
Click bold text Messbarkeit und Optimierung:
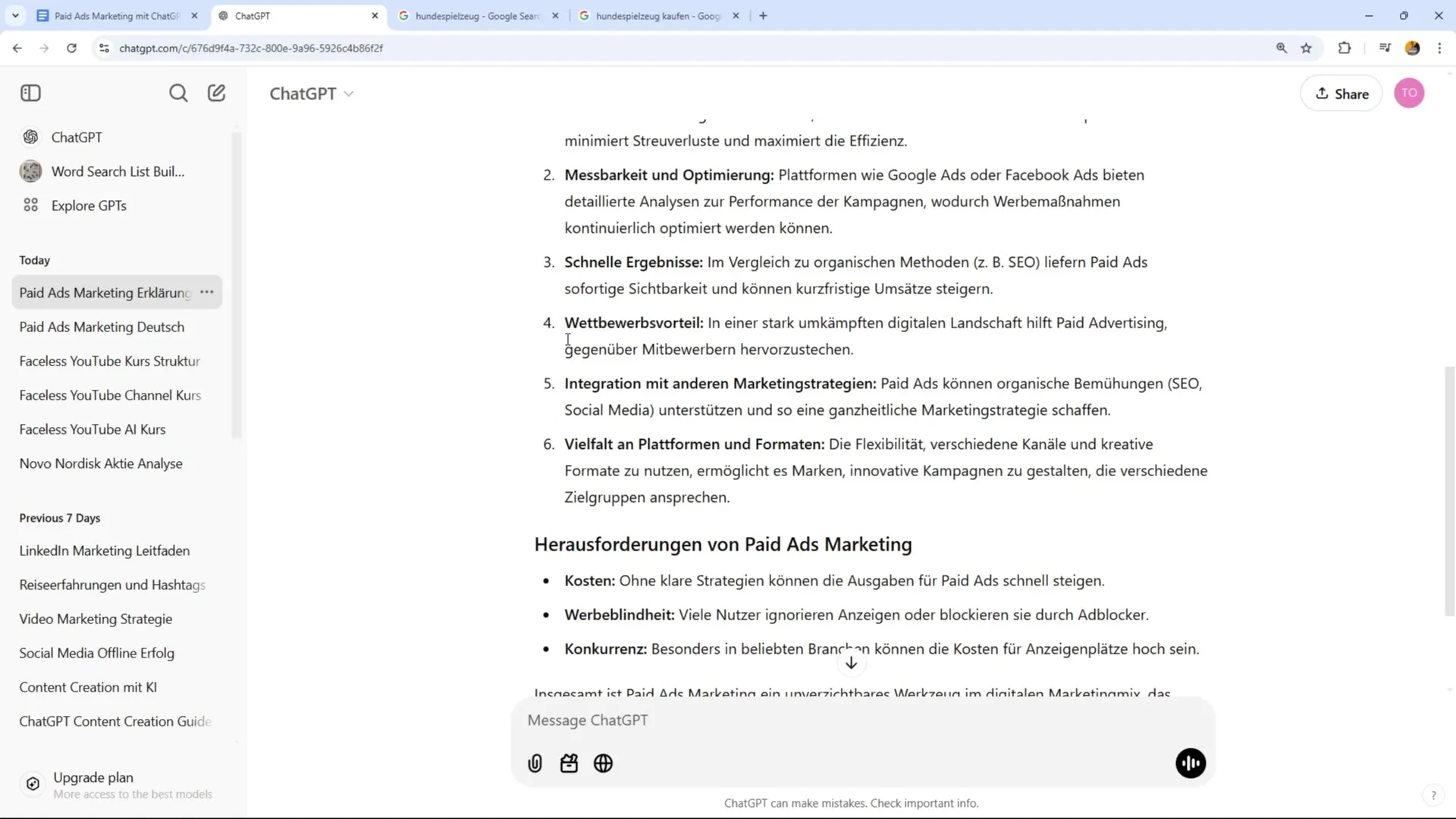pyautogui.click(x=669, y=175)
